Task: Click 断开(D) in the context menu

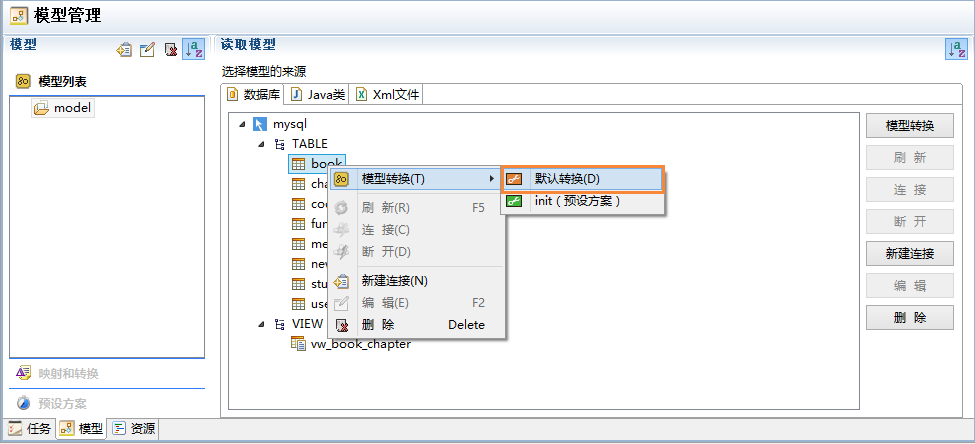Action: 415,252
